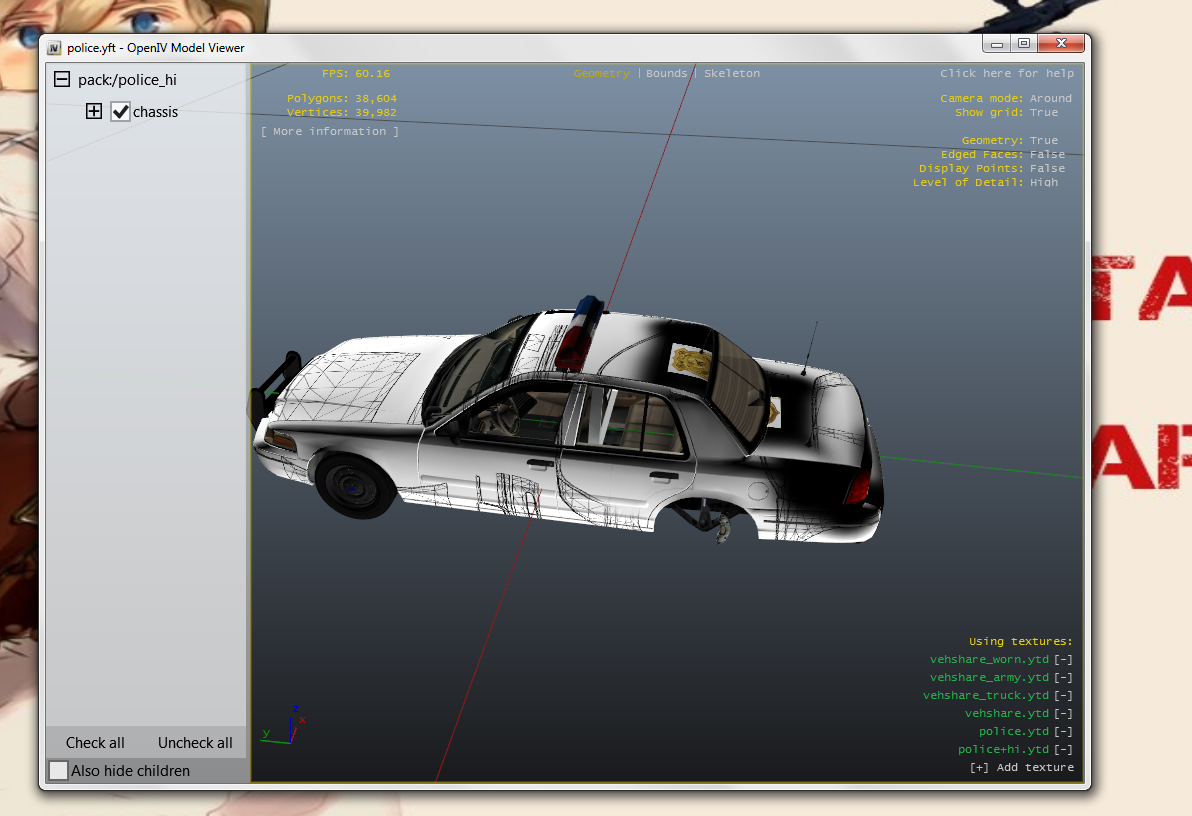Expand the chassis tree node
Screen dimensions: 1192x816
click(94, 111)
